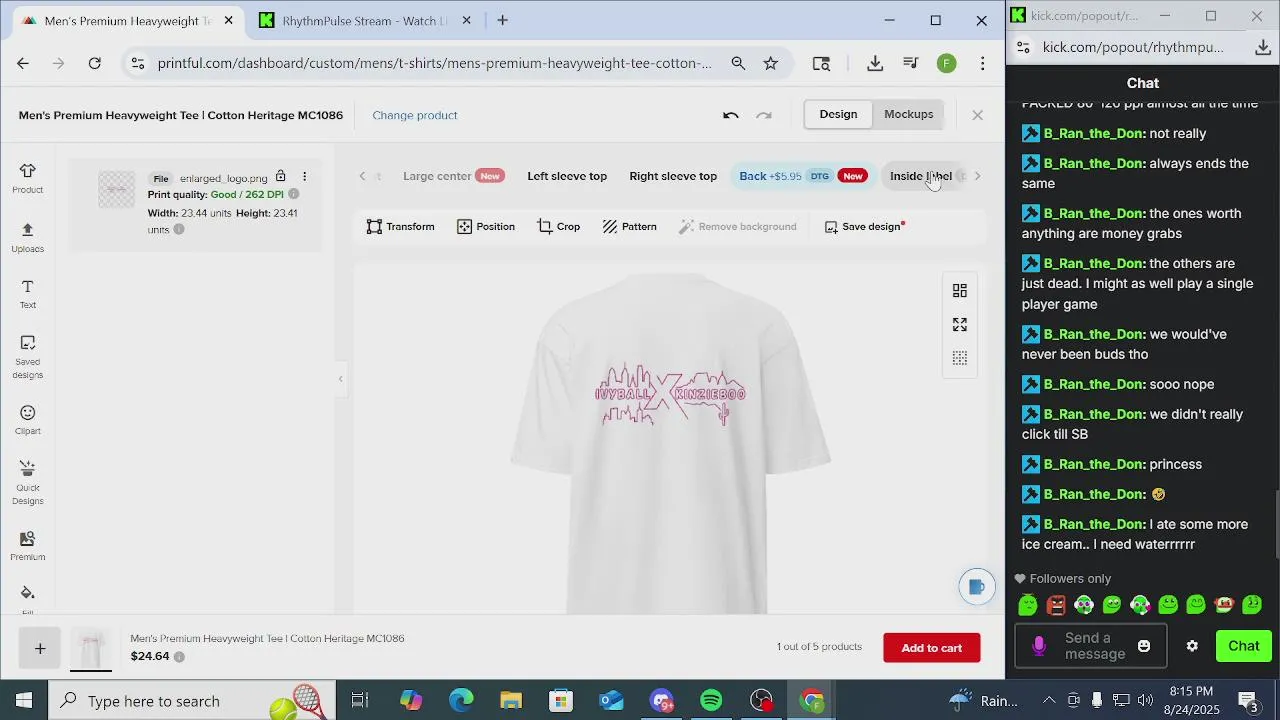Open Quick Designs panel
The height and width of the screenshot is (720, 1280).
[27, 482]
